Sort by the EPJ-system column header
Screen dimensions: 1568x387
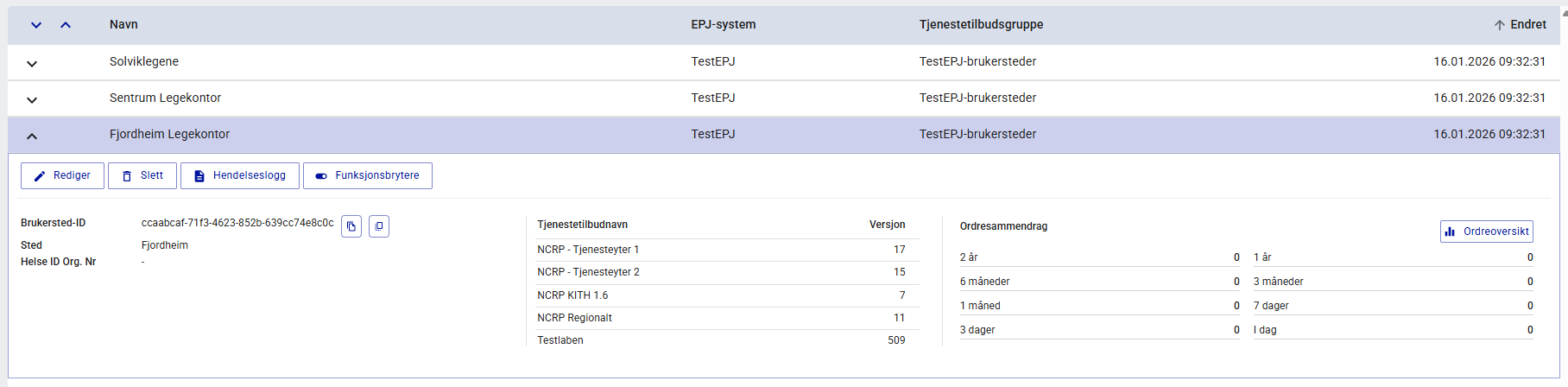tap(723, 24)
